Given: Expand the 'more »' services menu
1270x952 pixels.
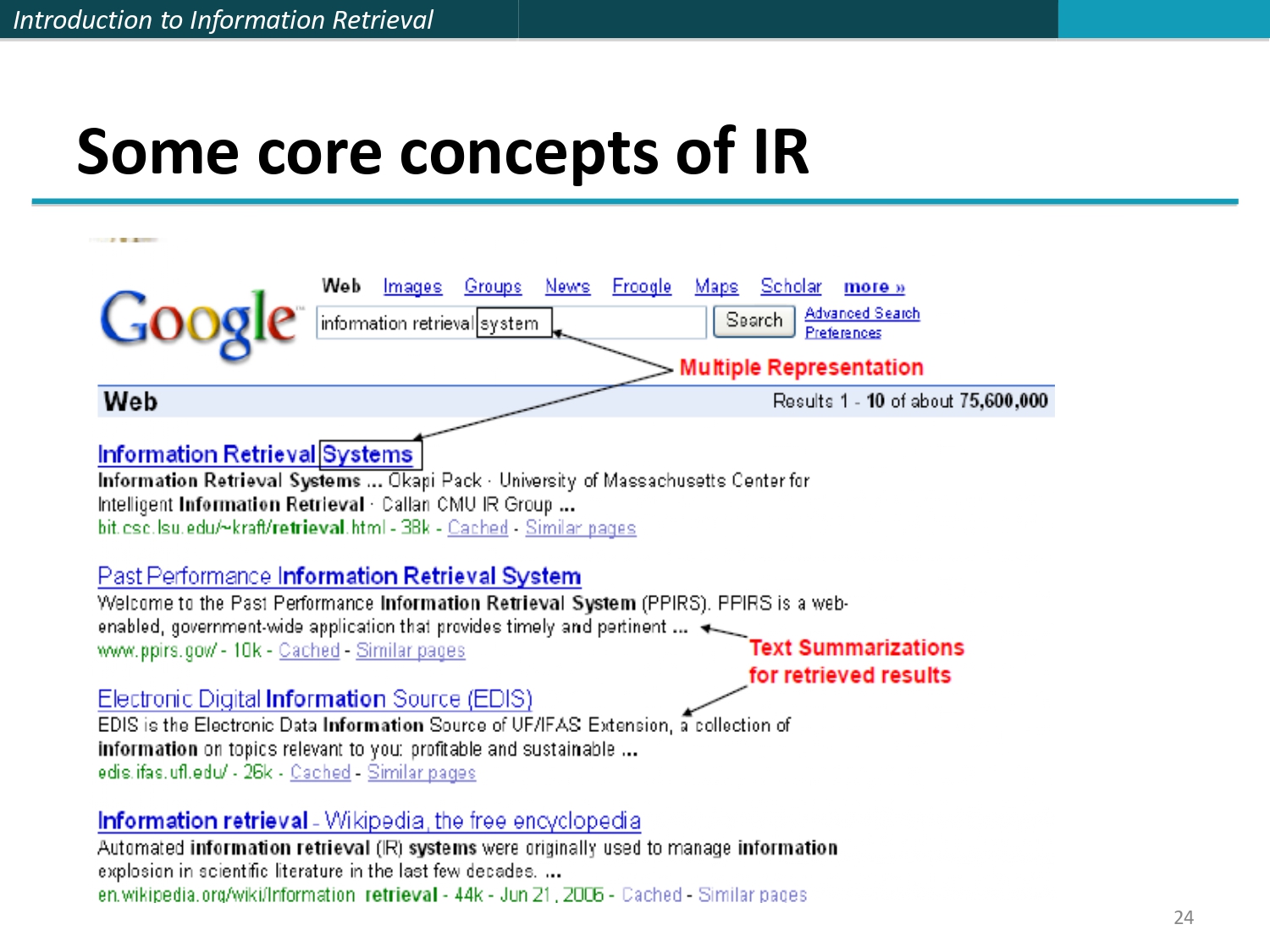Looking at the screenshot, I should click(873, 287).
